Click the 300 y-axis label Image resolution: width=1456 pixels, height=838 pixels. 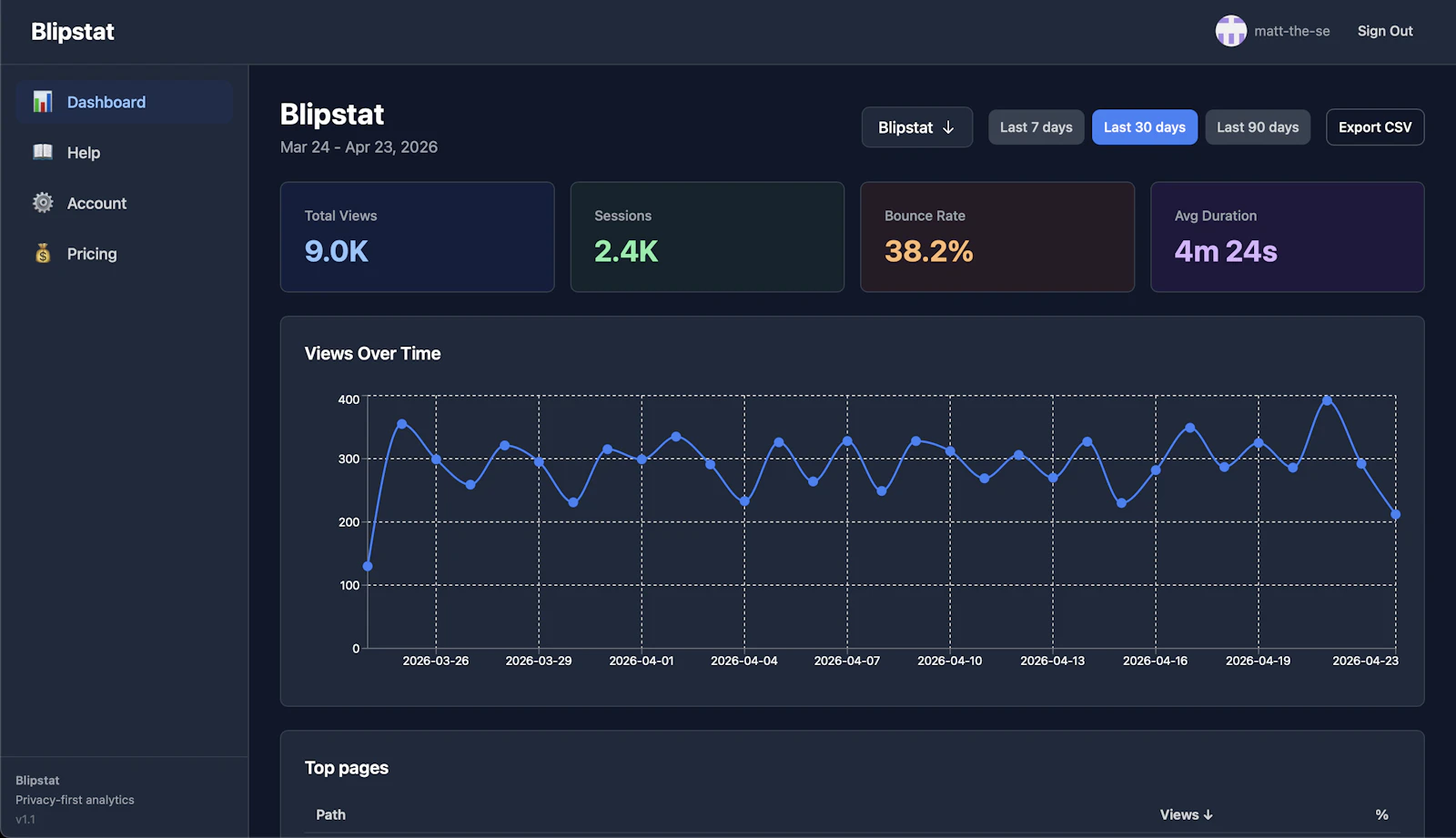pyautogui.click(x=349, y=459)
